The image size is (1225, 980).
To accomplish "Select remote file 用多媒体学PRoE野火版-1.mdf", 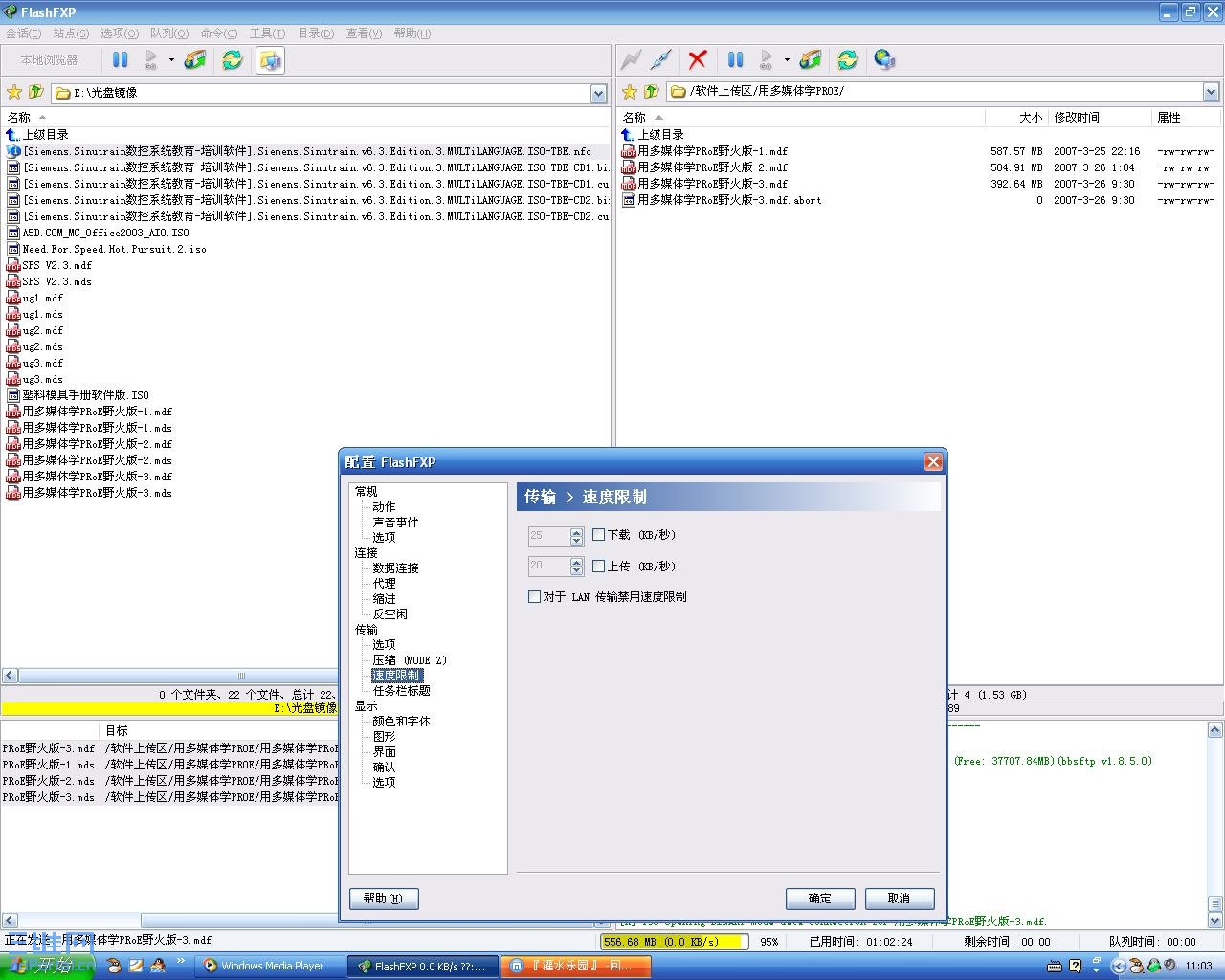I will click(x=712, y=151).
